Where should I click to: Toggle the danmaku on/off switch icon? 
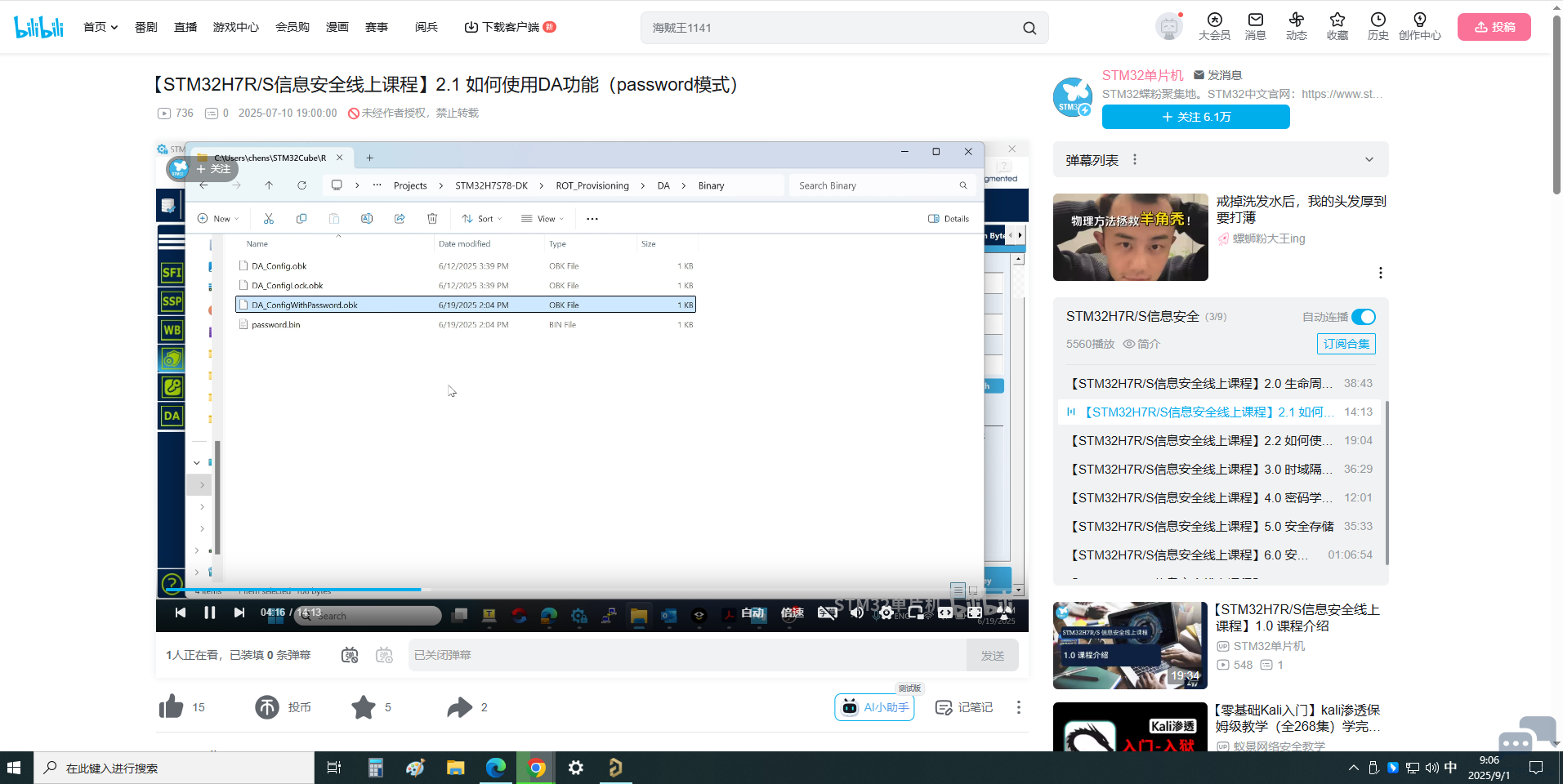pyautogui.click(x=350, y=655)
